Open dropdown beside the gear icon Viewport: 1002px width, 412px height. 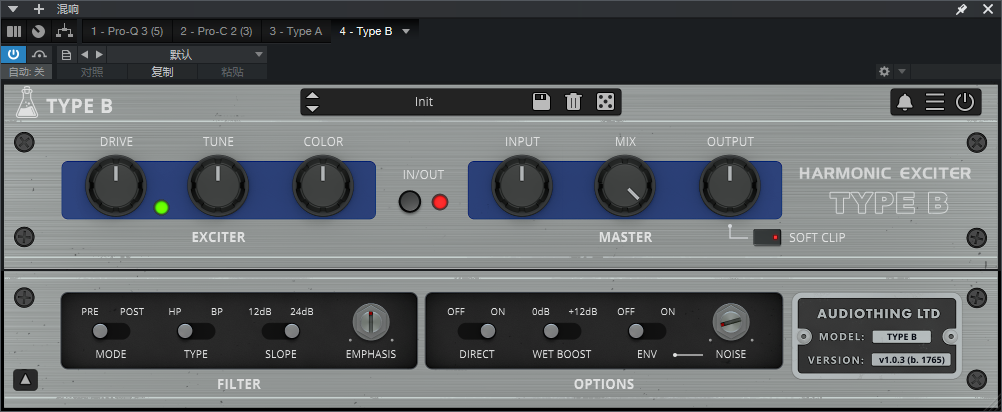point(902,72)
